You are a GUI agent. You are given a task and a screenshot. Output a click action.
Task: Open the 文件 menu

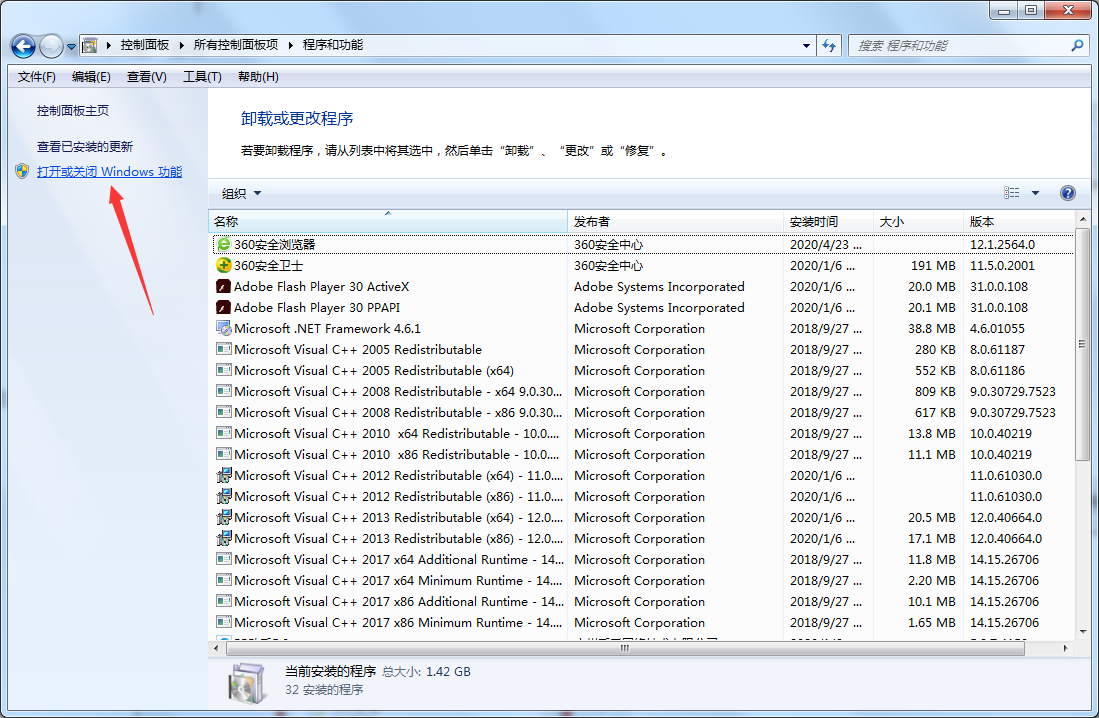click(36, 76)
